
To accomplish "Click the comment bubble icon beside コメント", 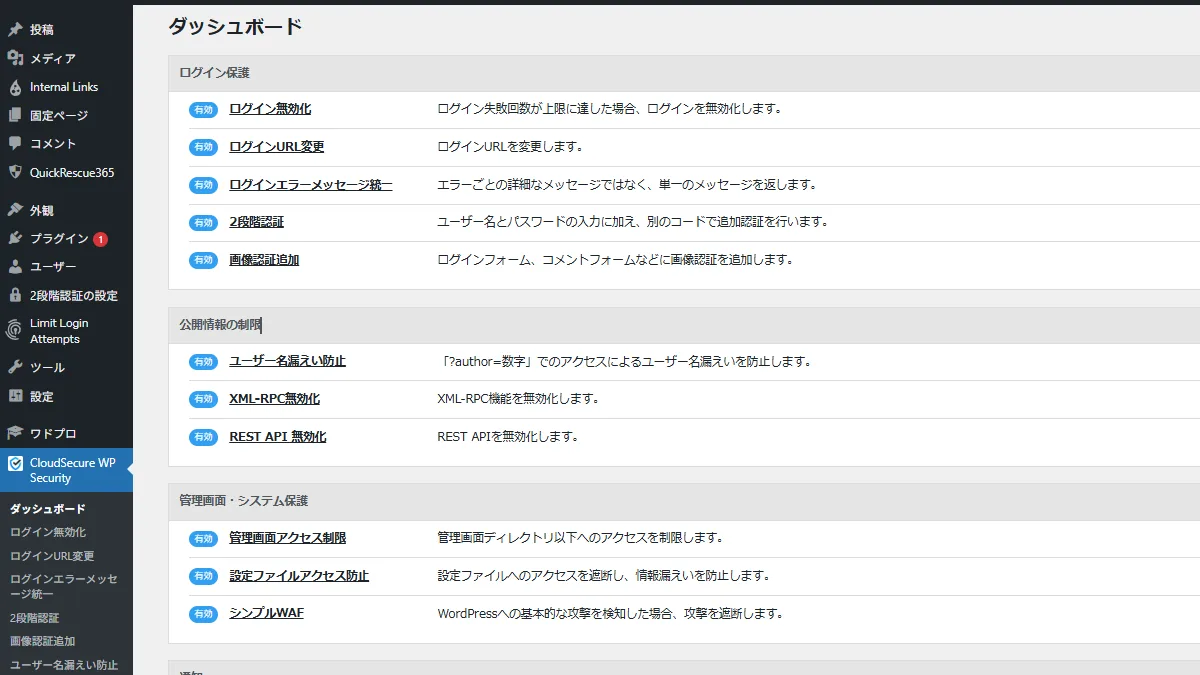I will (x=15, y=143).
